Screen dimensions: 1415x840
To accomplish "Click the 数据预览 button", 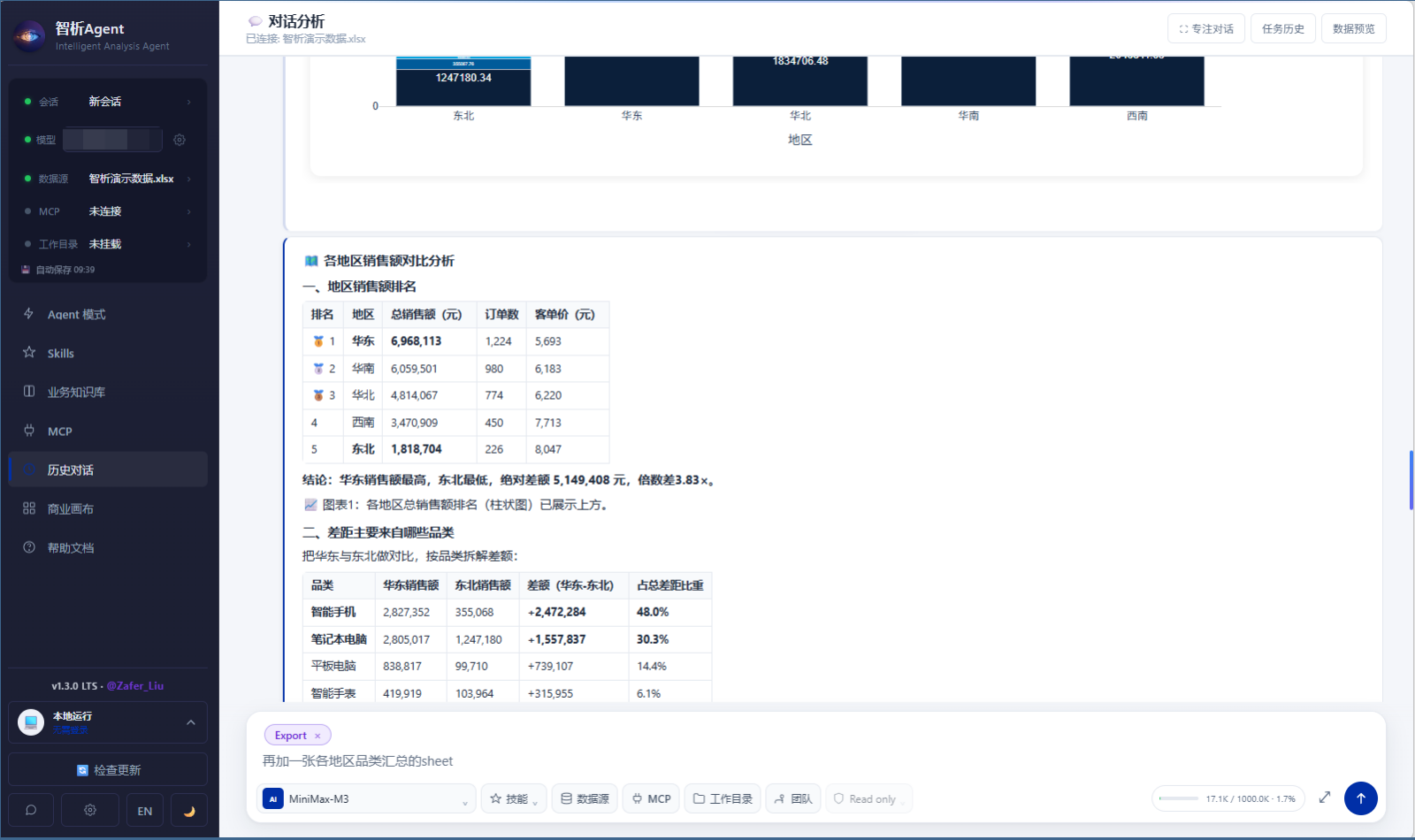I will 1354,28.
